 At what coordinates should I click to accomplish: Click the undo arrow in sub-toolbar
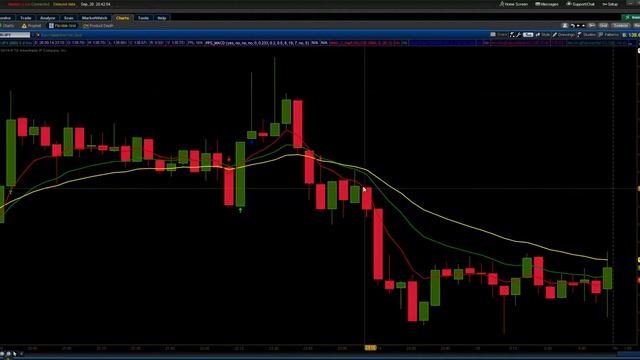point(573,26)
